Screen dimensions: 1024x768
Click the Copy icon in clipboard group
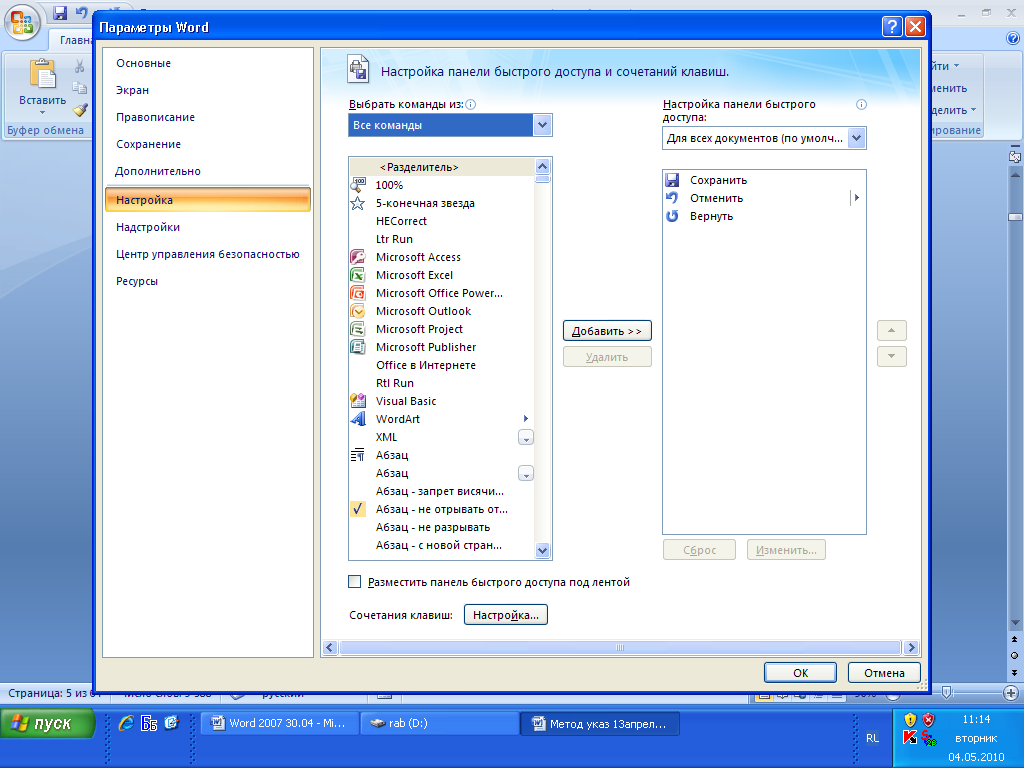[x=80, y=88]
